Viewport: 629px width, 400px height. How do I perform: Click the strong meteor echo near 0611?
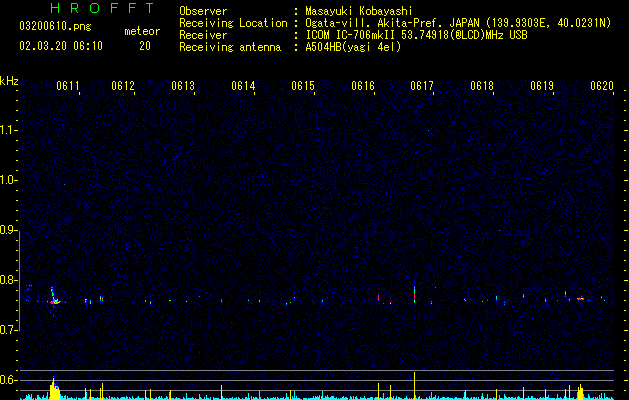click(54, 300)
